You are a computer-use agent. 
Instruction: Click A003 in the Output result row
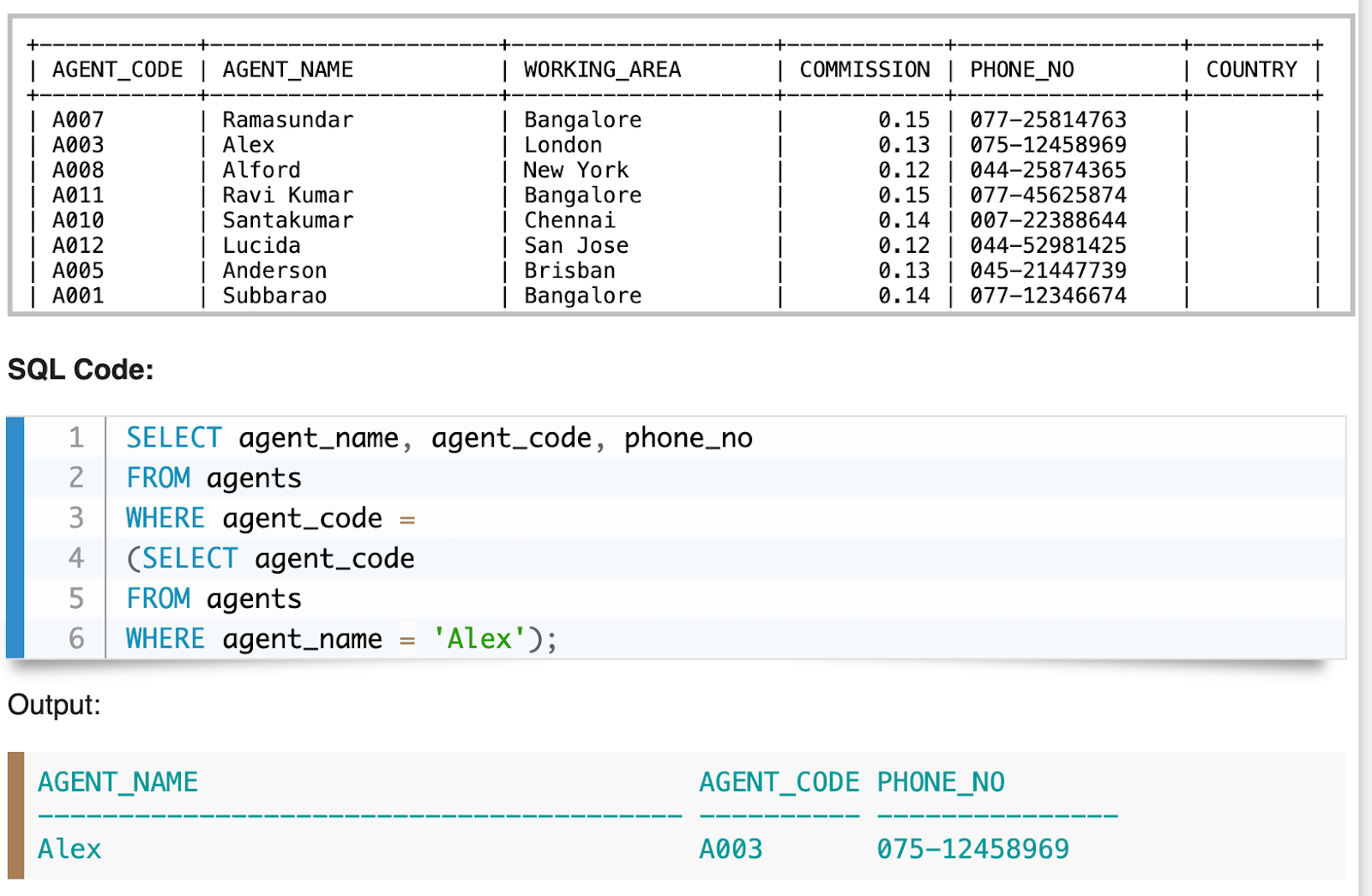(x=731, y=849)
